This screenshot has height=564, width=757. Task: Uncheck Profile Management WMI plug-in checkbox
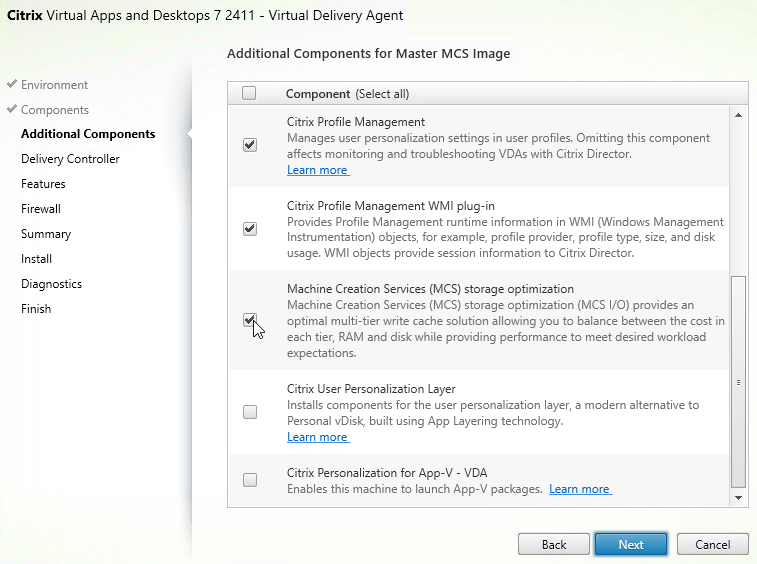(x=250, y=228)
